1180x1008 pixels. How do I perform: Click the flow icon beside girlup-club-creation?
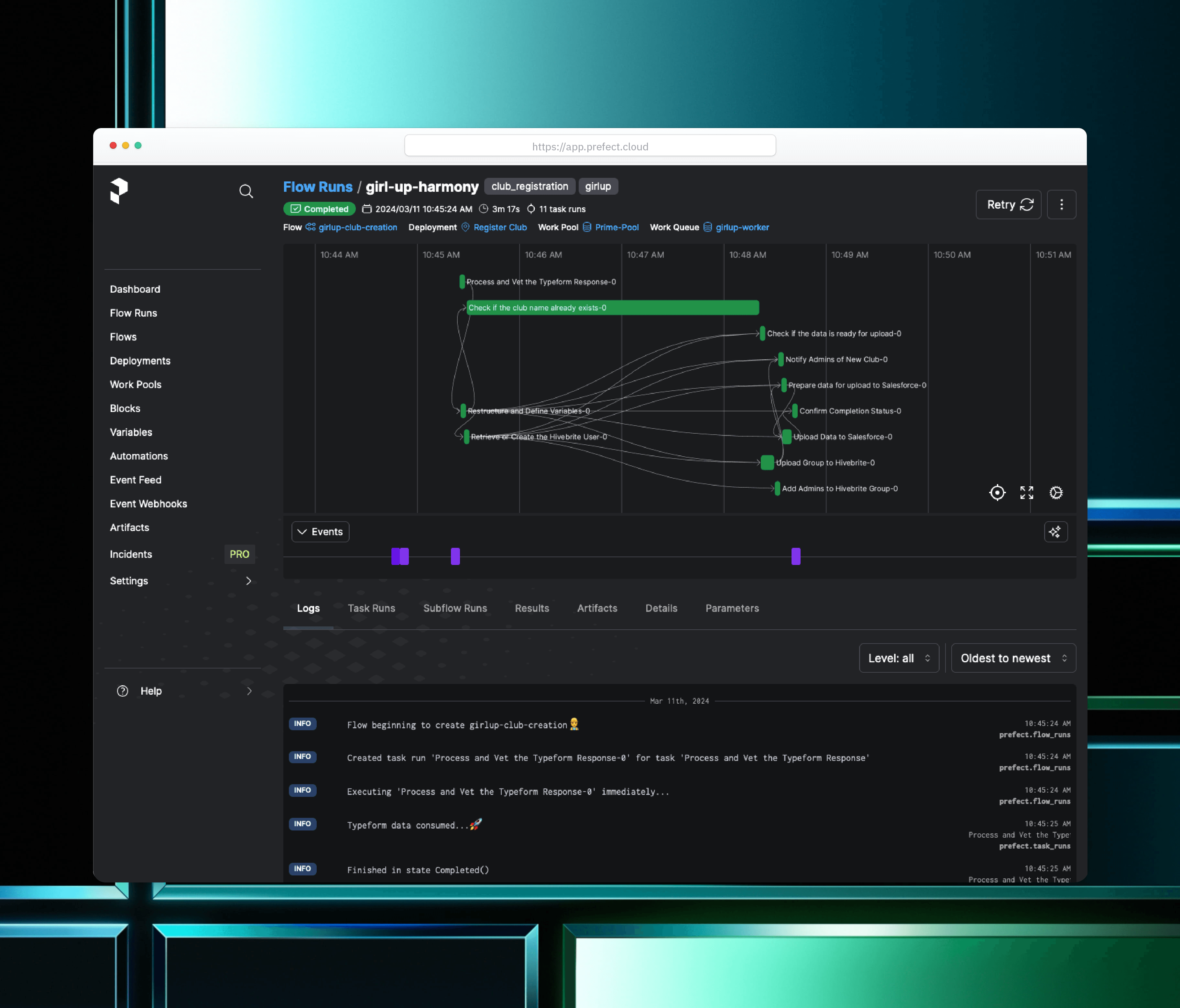(x=311, y=227)
